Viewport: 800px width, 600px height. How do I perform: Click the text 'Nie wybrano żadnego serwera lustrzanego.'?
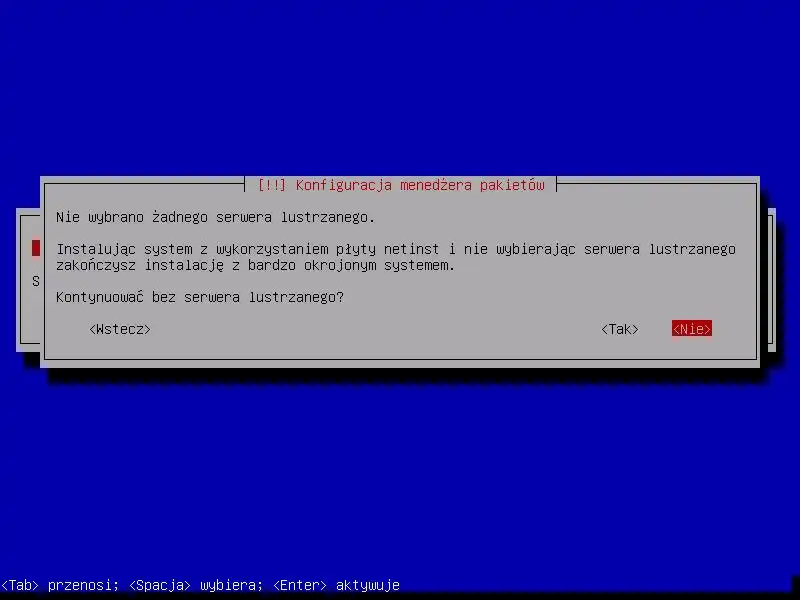(x=215, y=217)
